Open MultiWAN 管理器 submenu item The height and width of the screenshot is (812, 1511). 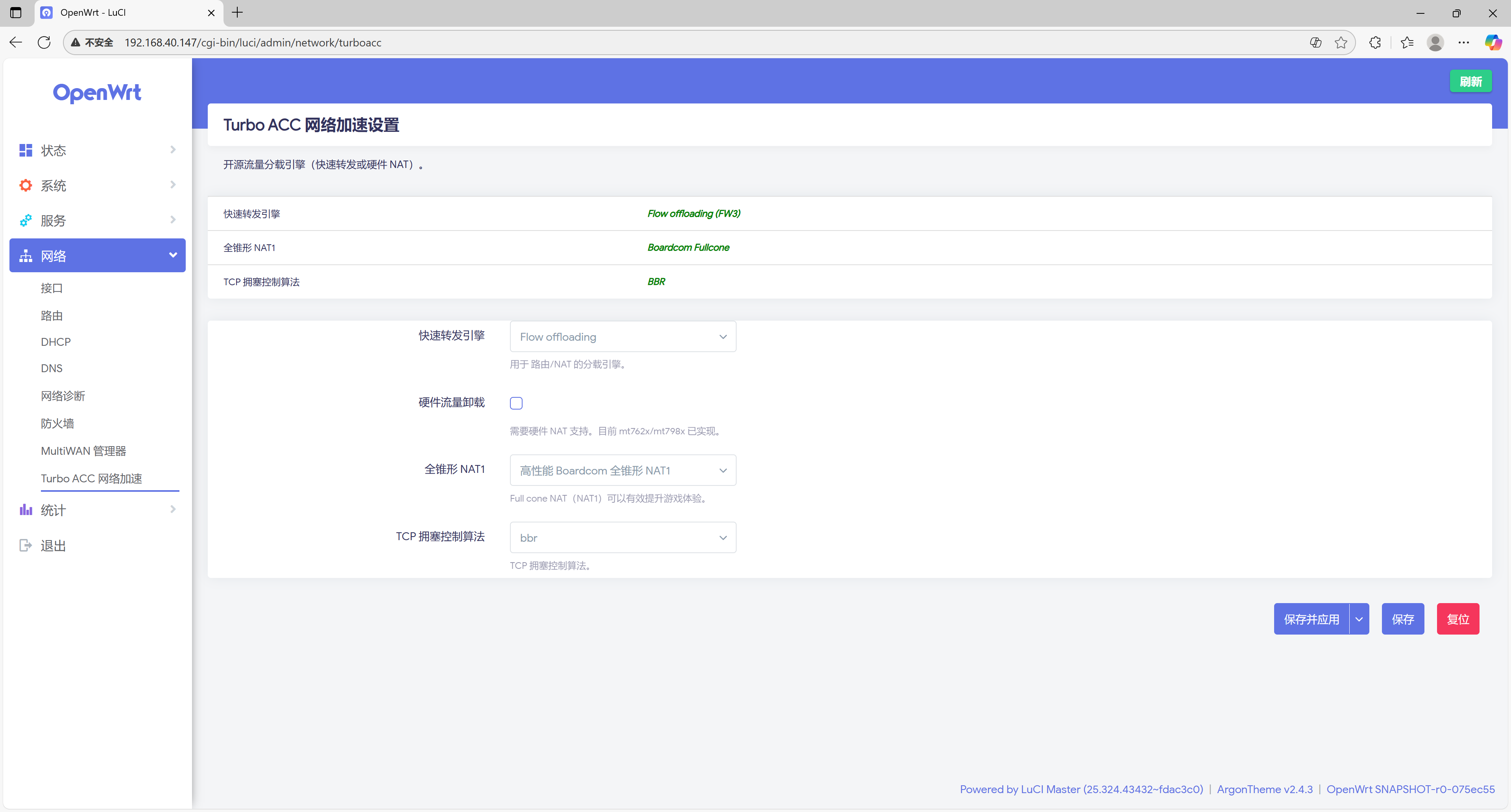tap(83, 451)
